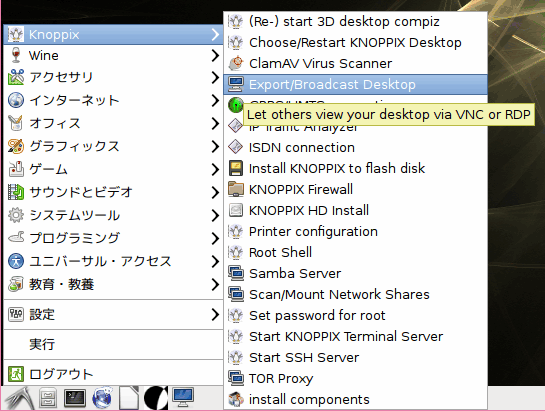Image resolution: width=545 pixels, height=411 pixels.
Task: Launch TOR Proxy
Action: (x=355, y=378)
